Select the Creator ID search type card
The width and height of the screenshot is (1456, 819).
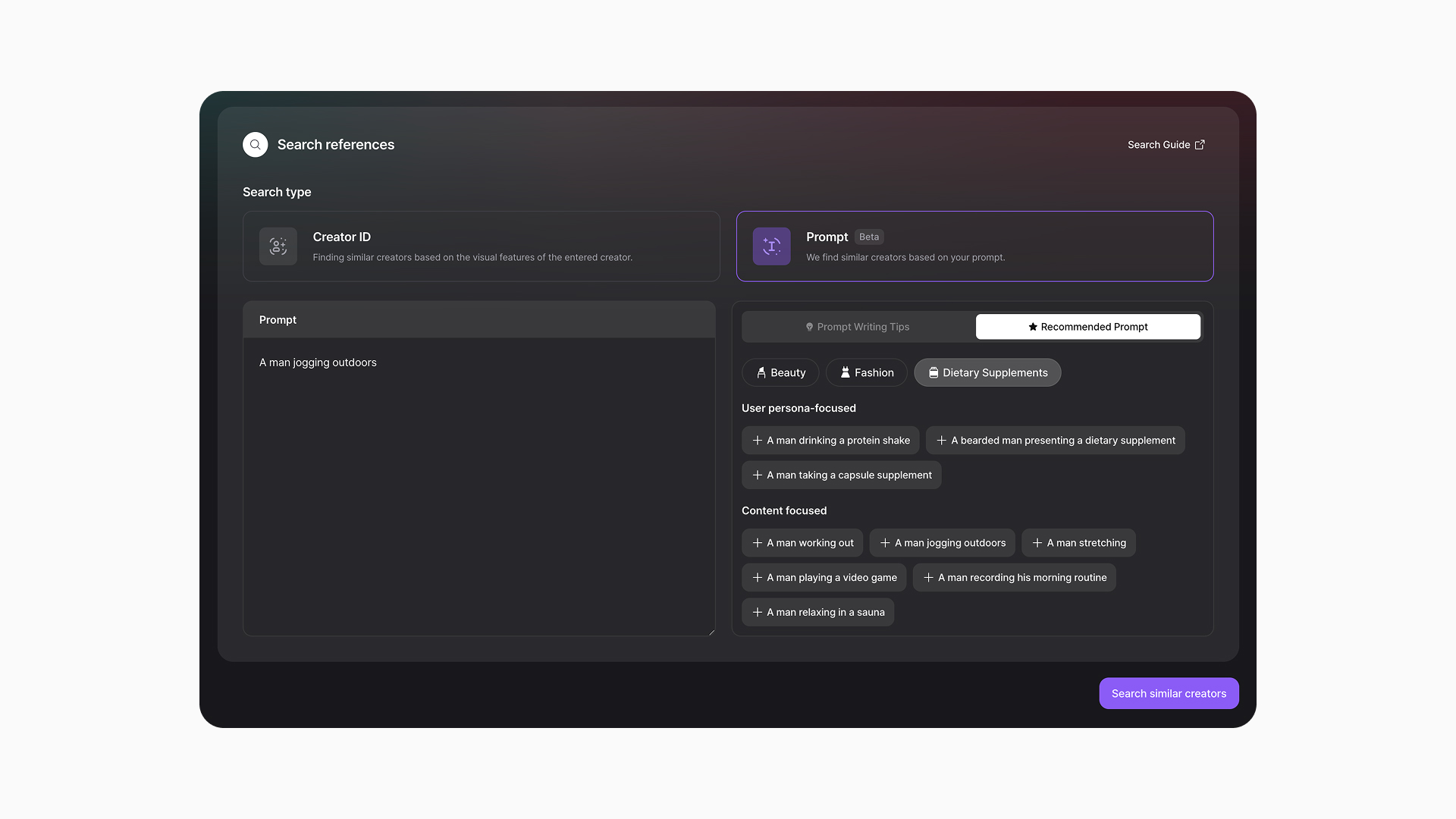tap(481, 246)
